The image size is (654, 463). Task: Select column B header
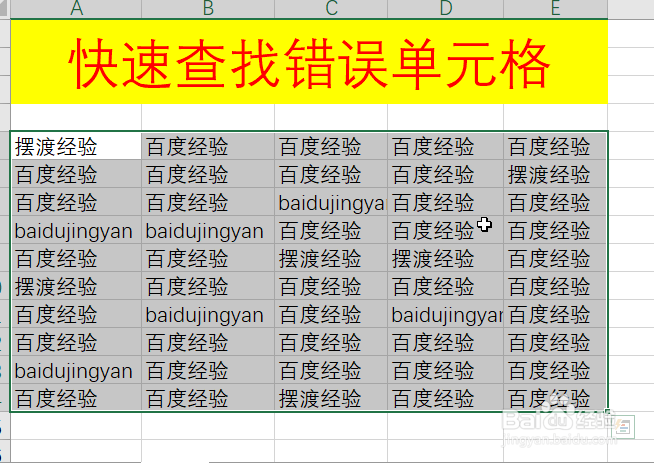(x=208, y=9)
